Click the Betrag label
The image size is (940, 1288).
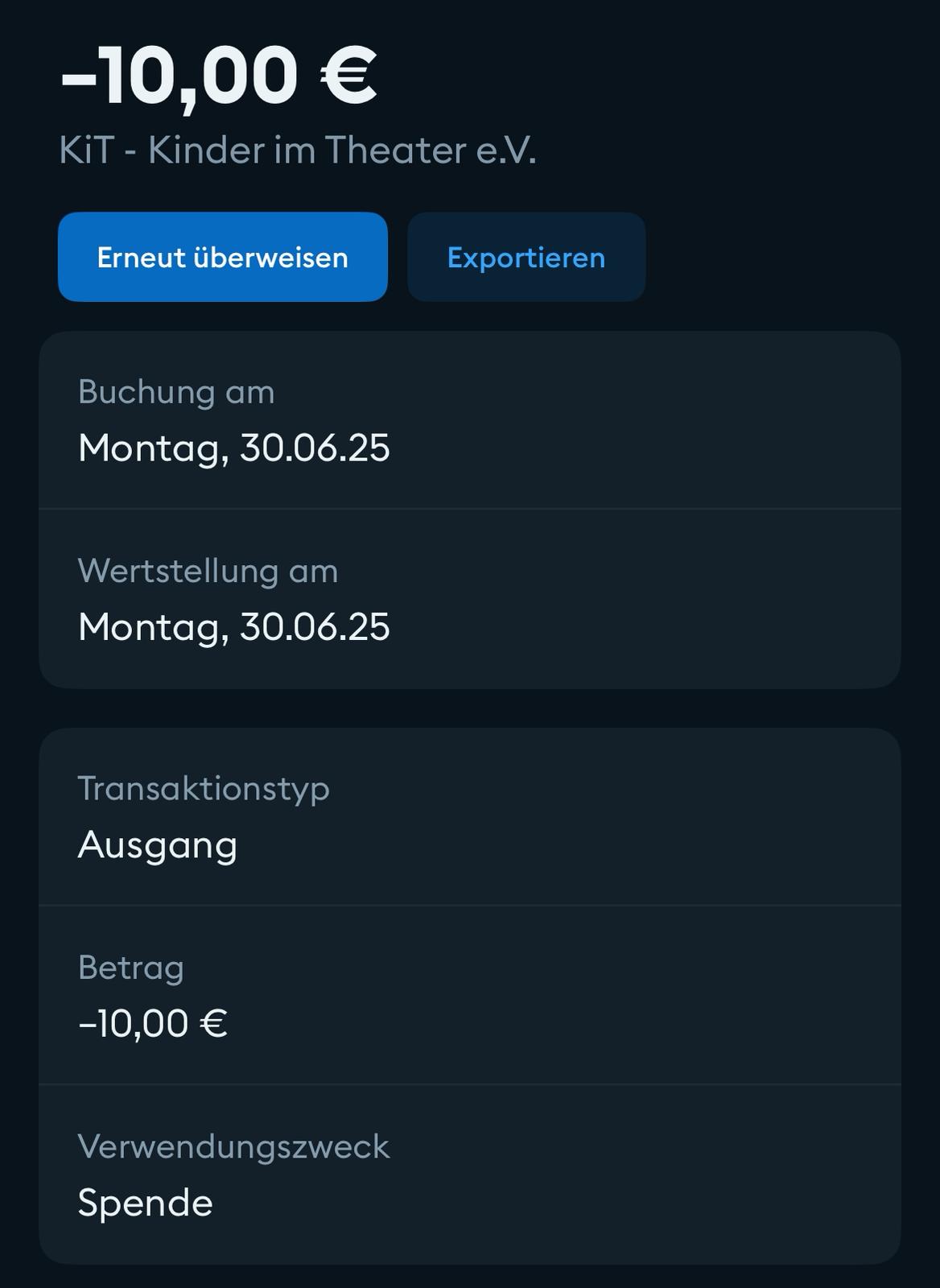pyautogui.click(x=131, y=967)
